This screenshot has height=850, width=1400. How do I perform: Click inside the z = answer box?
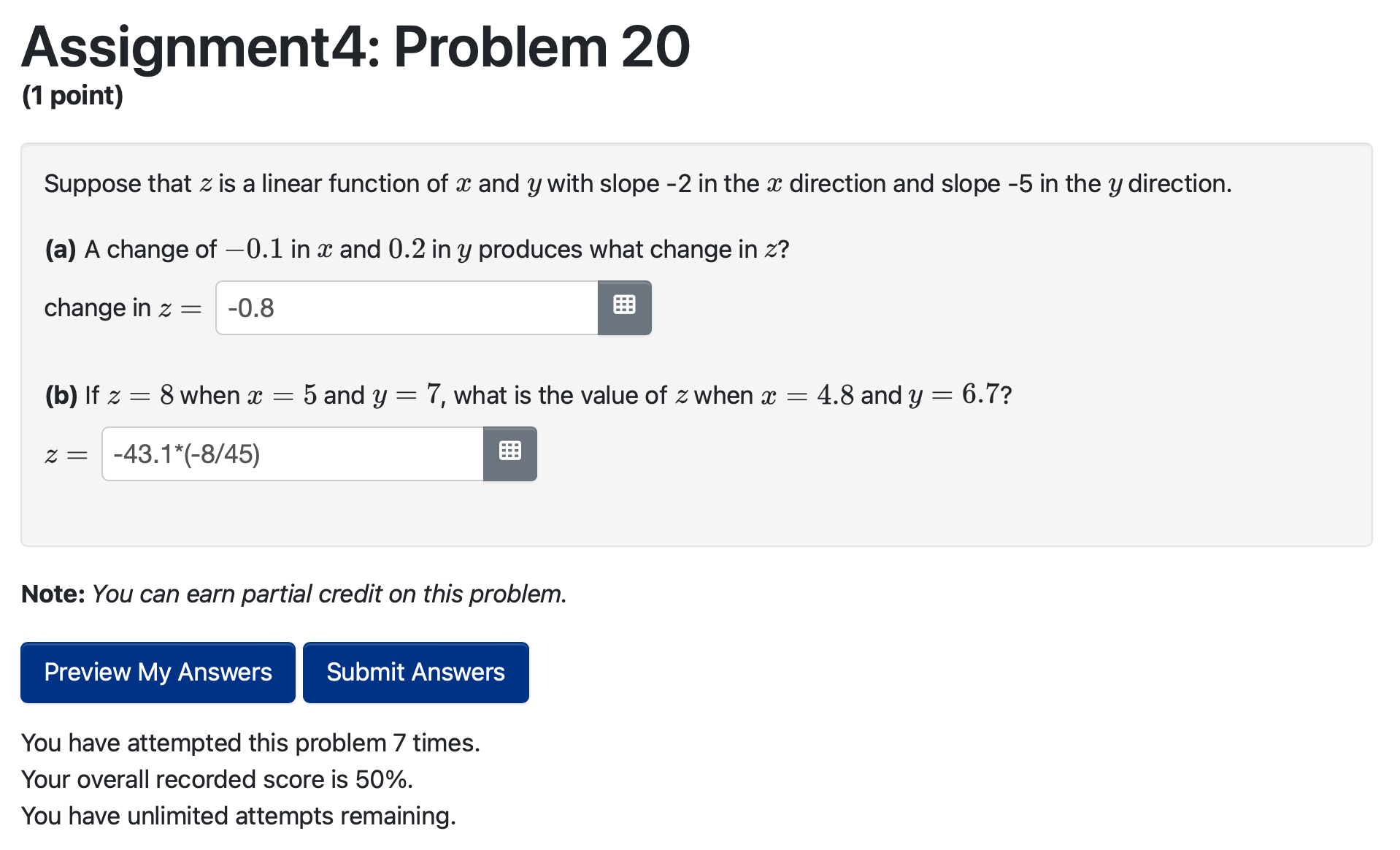point(292,453)
